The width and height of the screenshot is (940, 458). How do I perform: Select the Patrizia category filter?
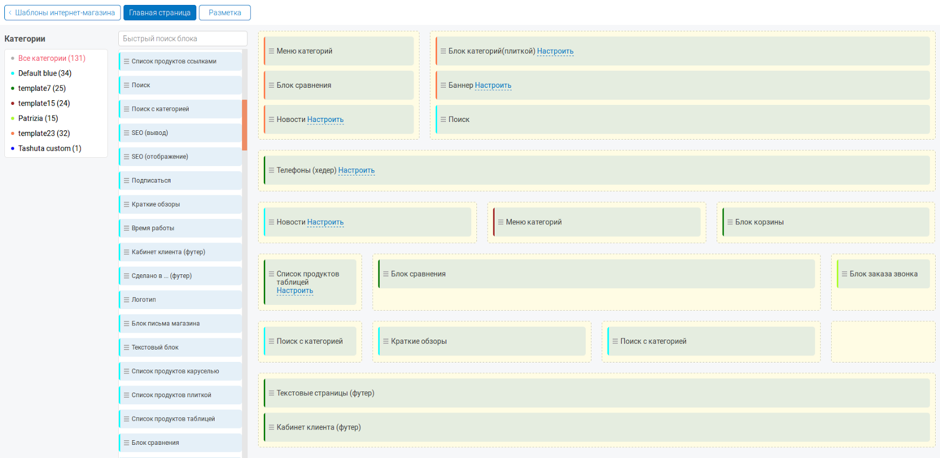(x=38, y=118)
